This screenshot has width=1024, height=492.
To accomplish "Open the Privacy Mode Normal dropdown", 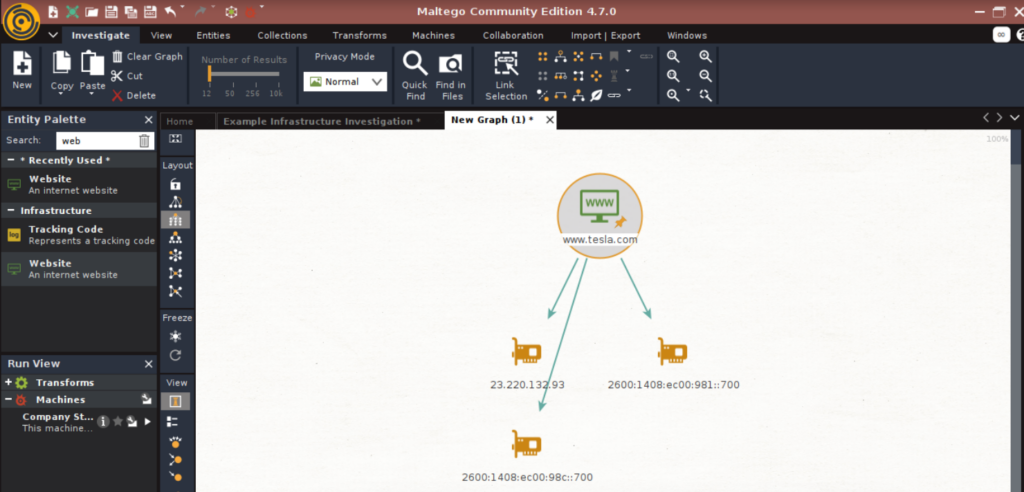I will pyautogui.click(x=345, y=82).
